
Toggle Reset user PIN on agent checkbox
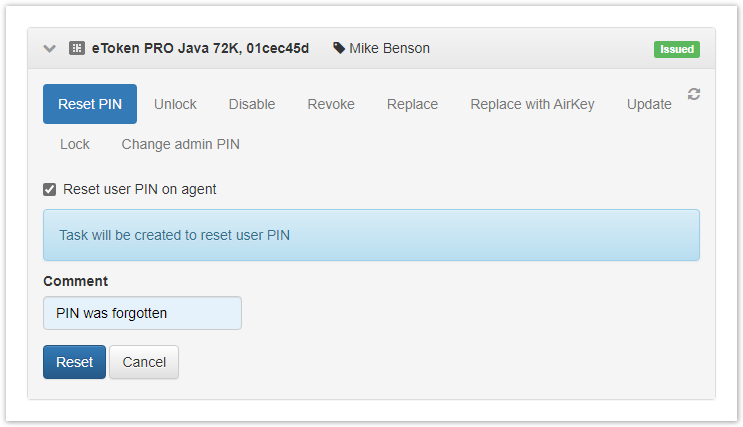tap(50, 189)
